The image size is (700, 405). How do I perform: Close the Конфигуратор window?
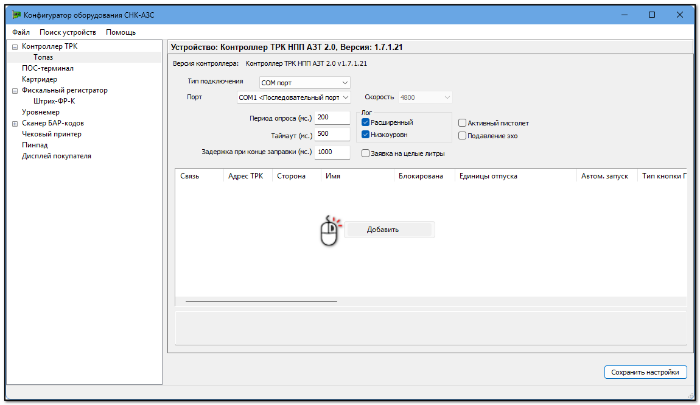(x=679, y=15)
